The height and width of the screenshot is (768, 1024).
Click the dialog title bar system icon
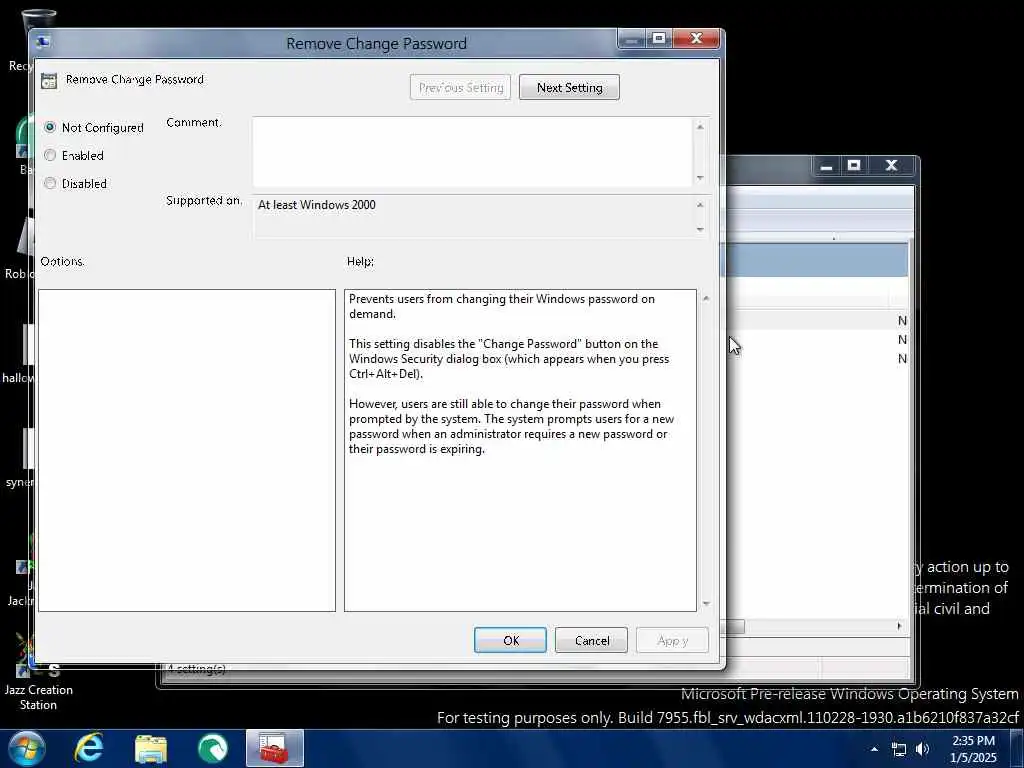pos(43,42)
